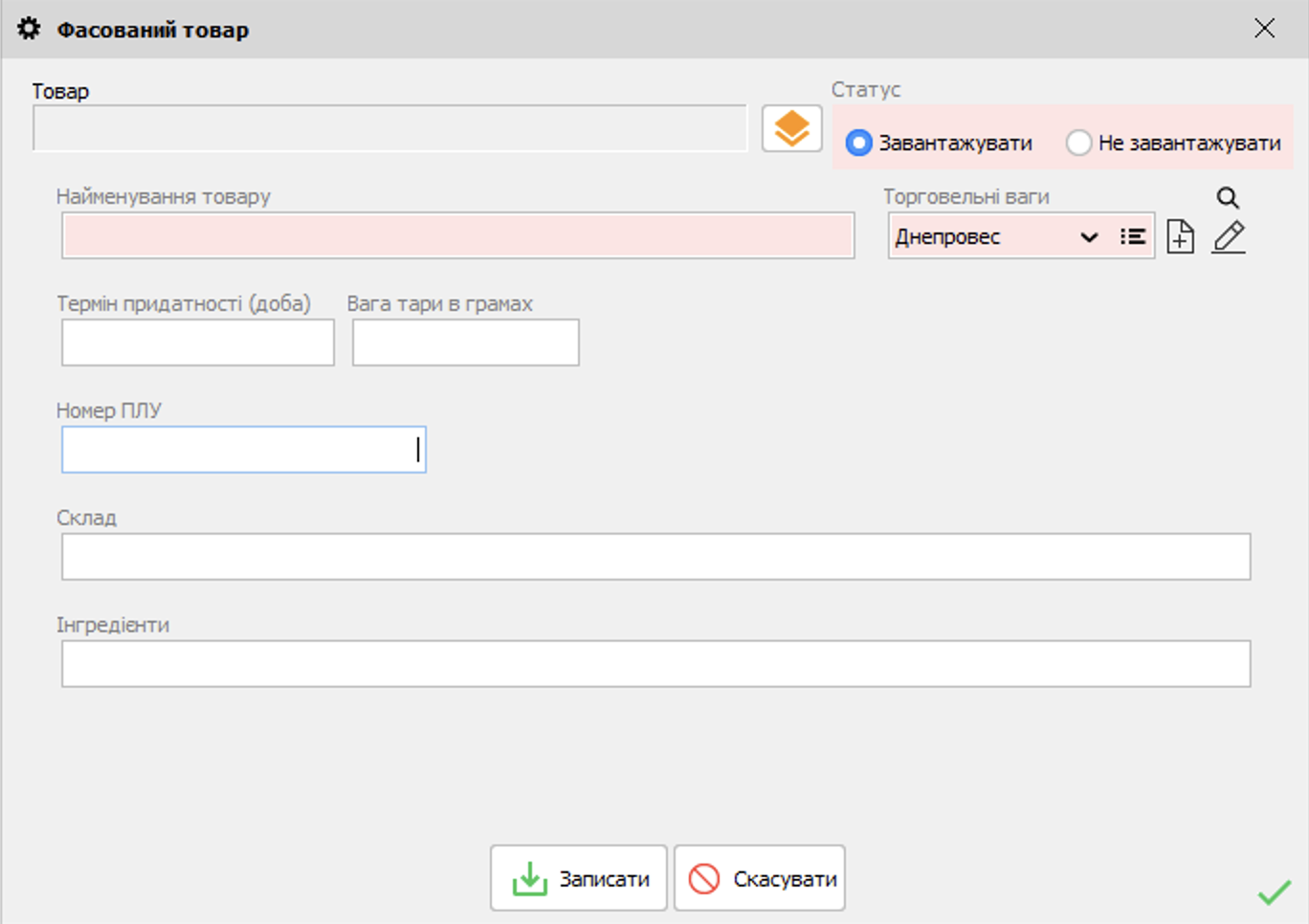This screenshot has height=924, width=1309.
Task: Click the Інгредієнти input field
Action: [655, 664]
